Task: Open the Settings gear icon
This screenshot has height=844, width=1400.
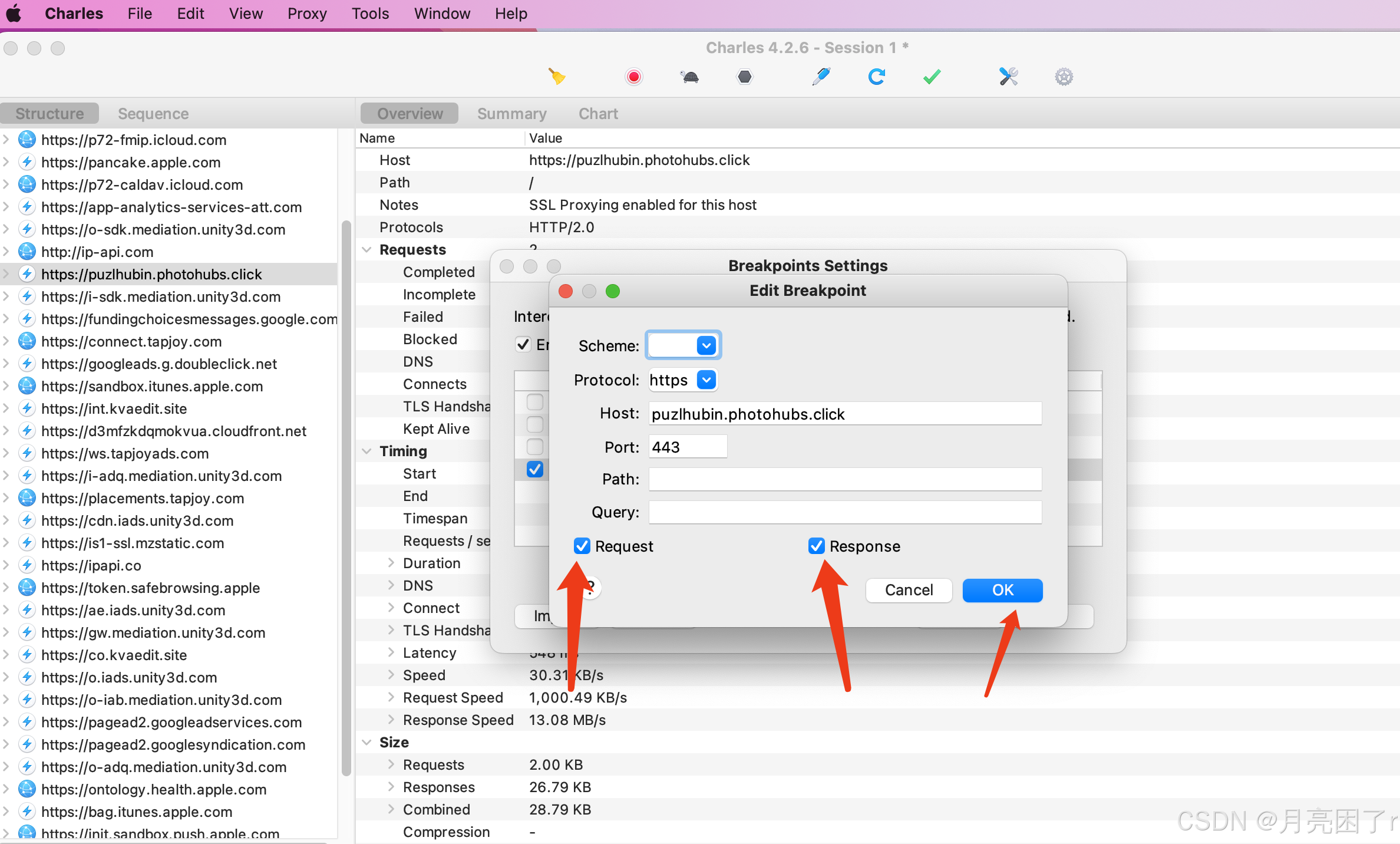Action: 1064,77
